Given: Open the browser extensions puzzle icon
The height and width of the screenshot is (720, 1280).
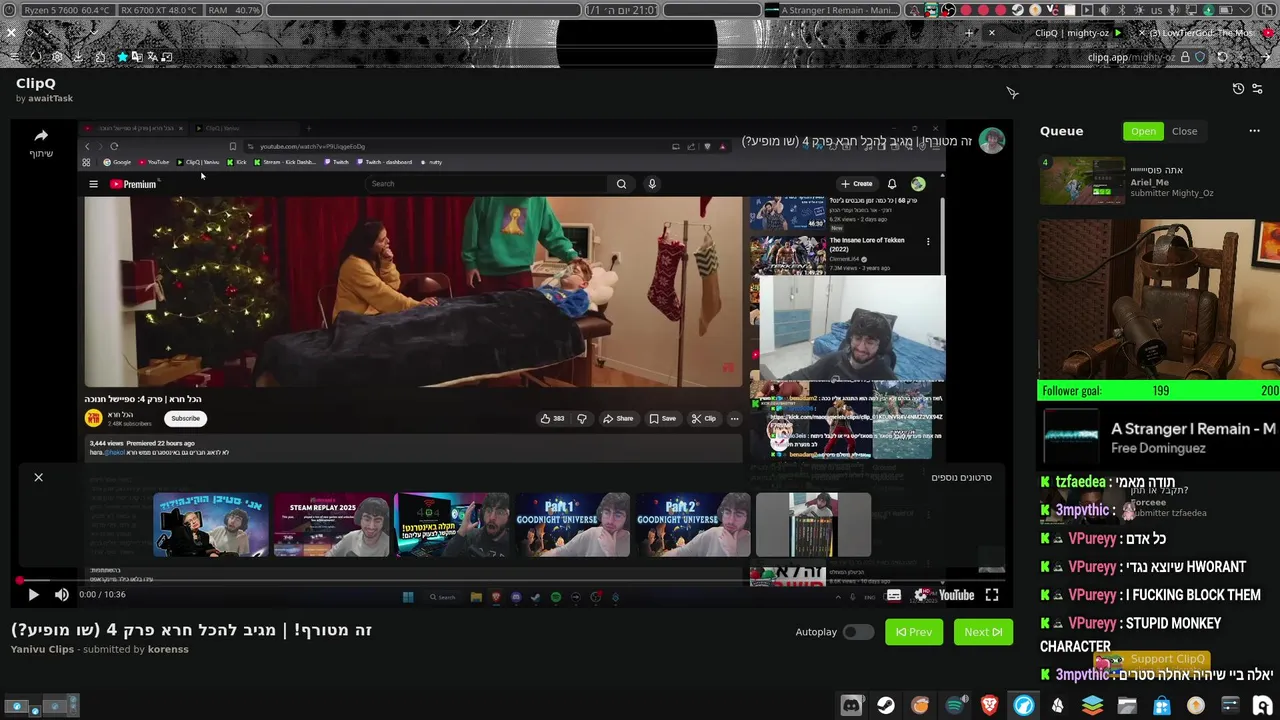Looking at the screenshot, I should point(100,57).
